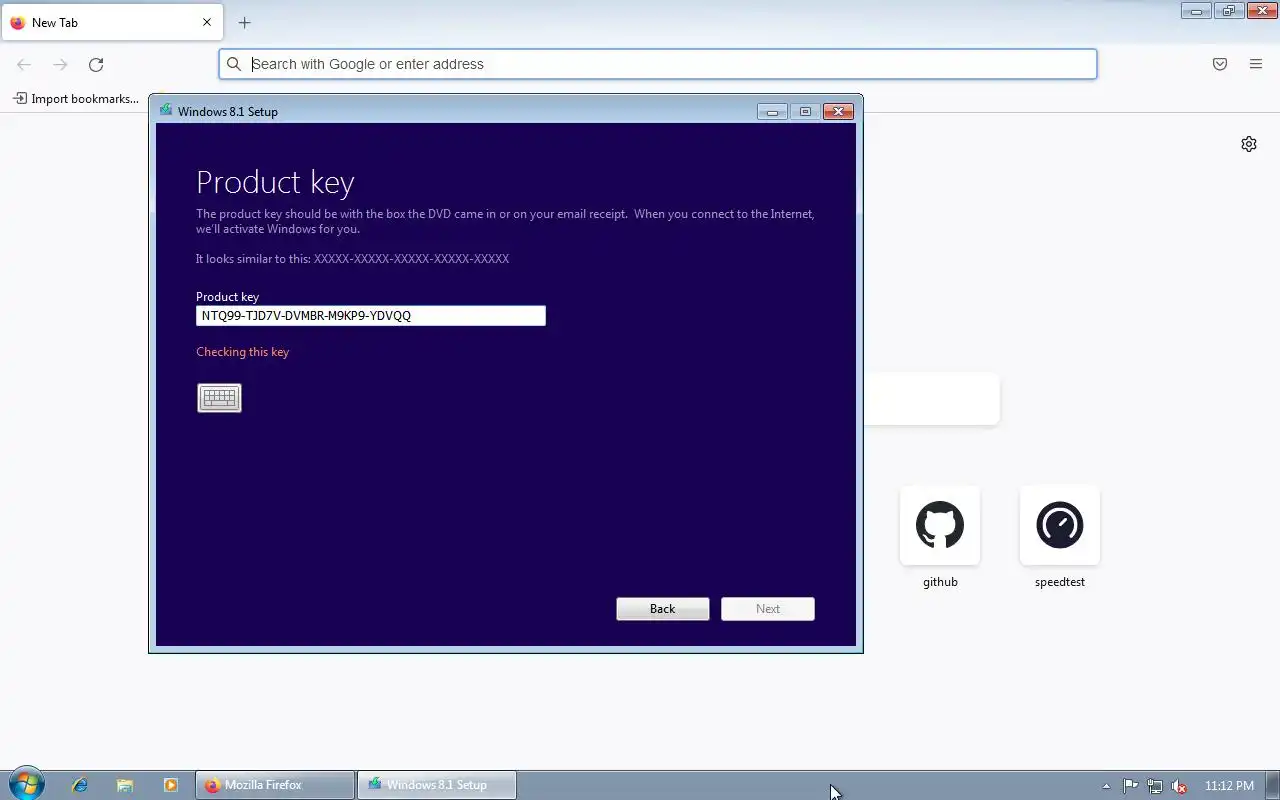The width and height of the screenshot is (1280, 800).
Task: Open the Windows Start orb
Action: 26,784
